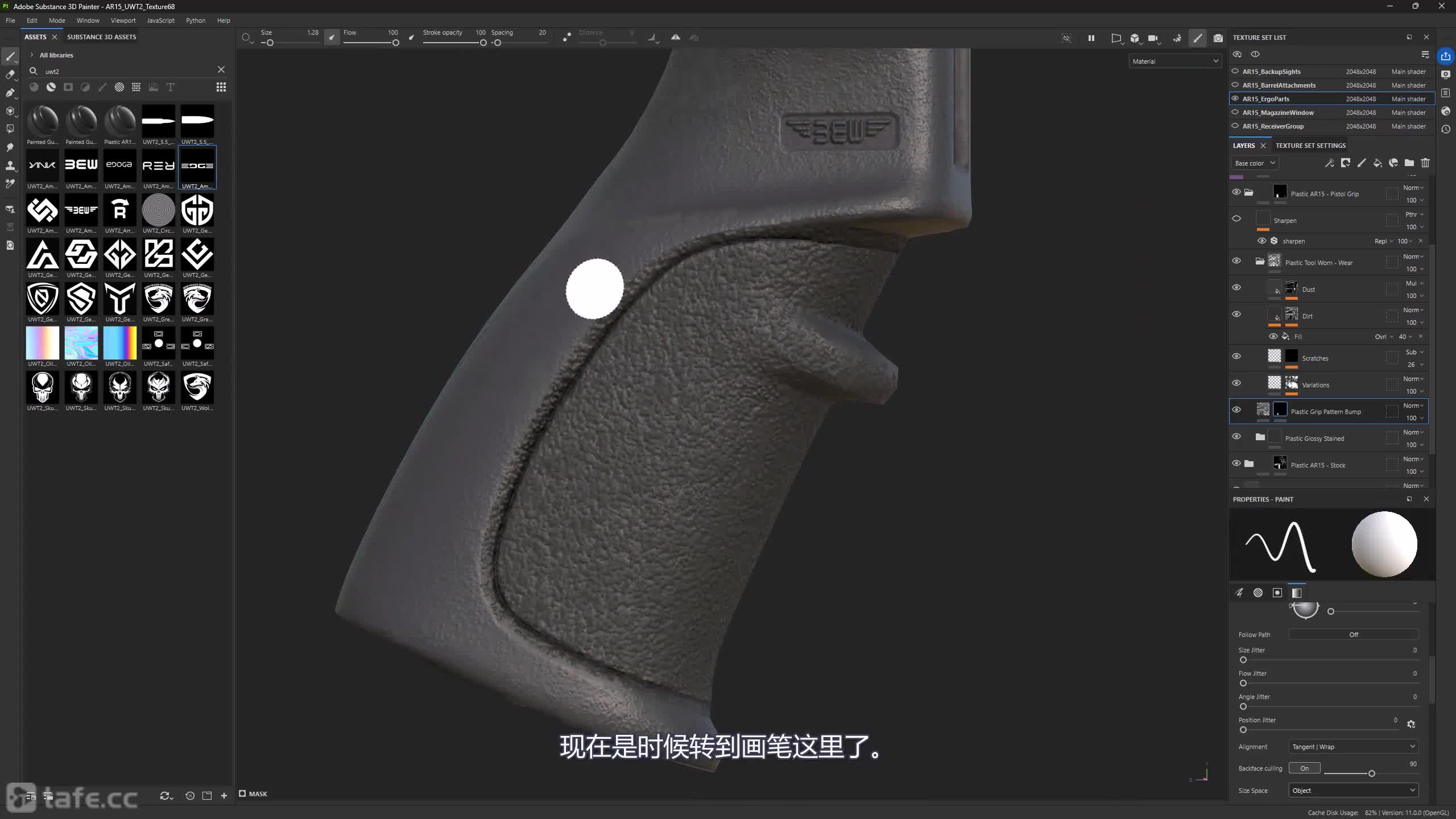Screen dimensions: 1456x819
Task: Select the Smudge tool in left toolbar
Action: click(x=10, y=147)
